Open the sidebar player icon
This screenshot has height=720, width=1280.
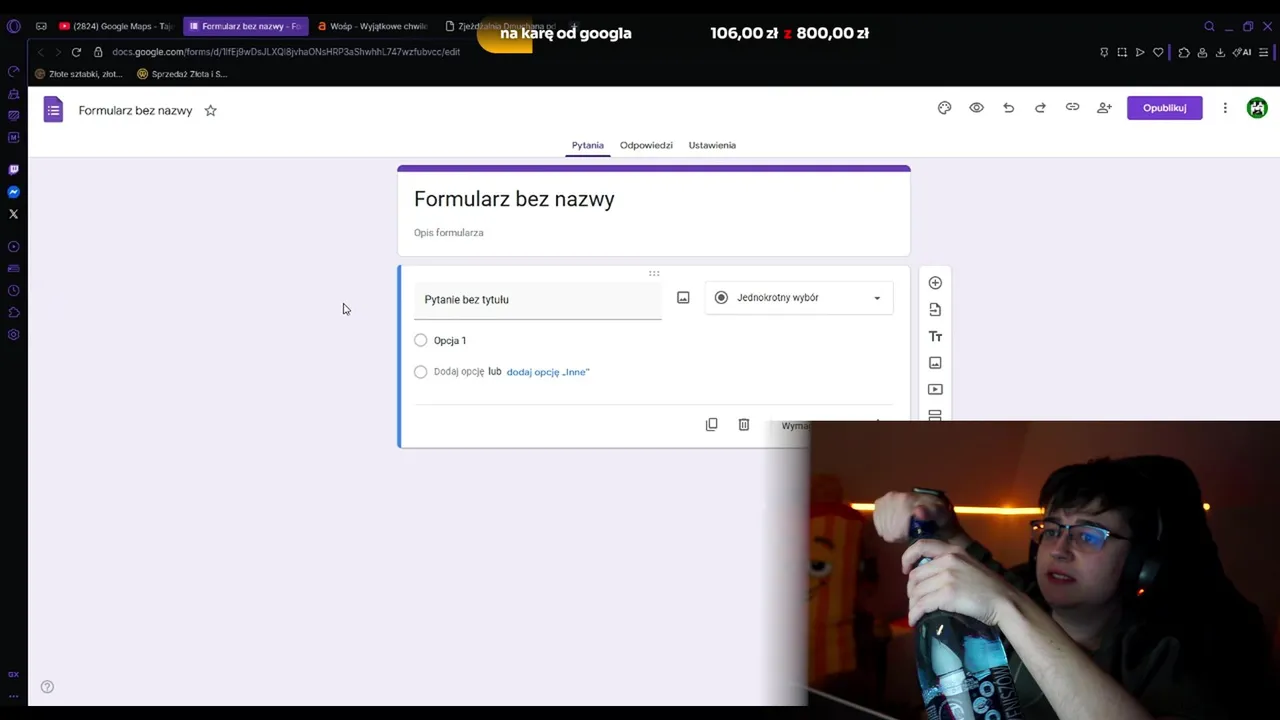13,246
